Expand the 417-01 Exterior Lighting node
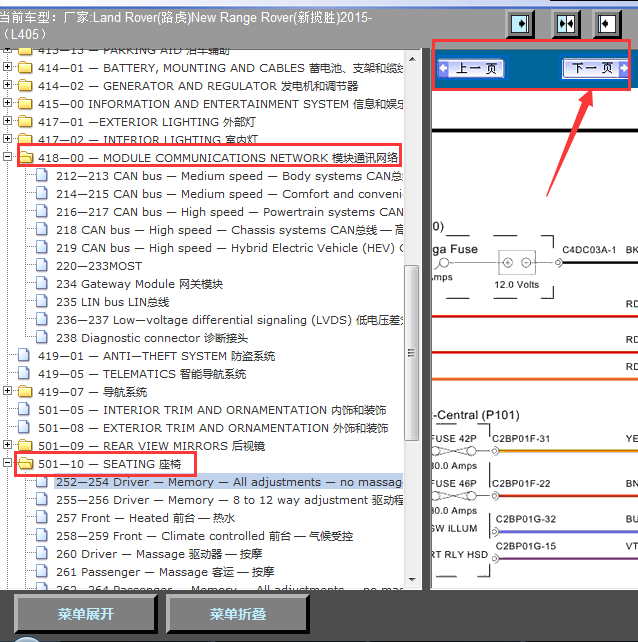Image resolution: width=638 pixels, height=642 pixels. 7,120
